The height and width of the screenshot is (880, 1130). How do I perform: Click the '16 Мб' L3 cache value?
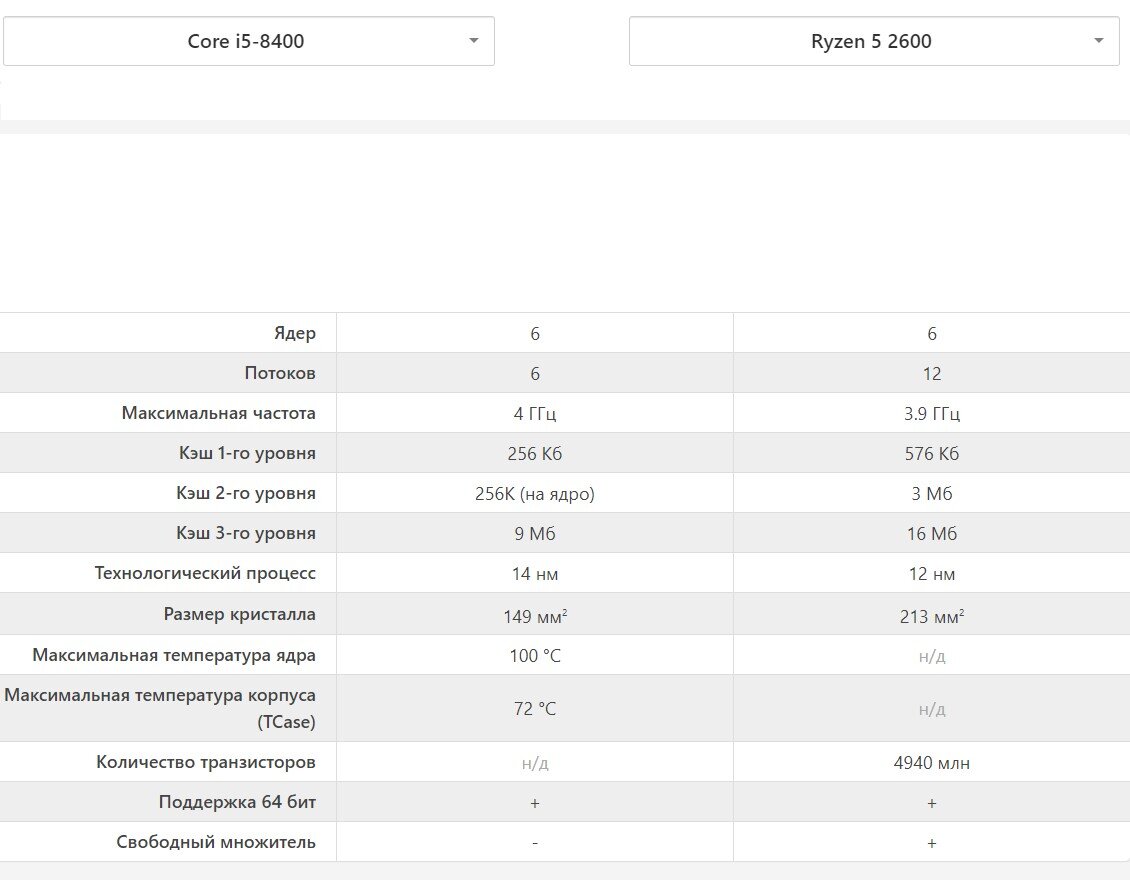tap(932, 533)
